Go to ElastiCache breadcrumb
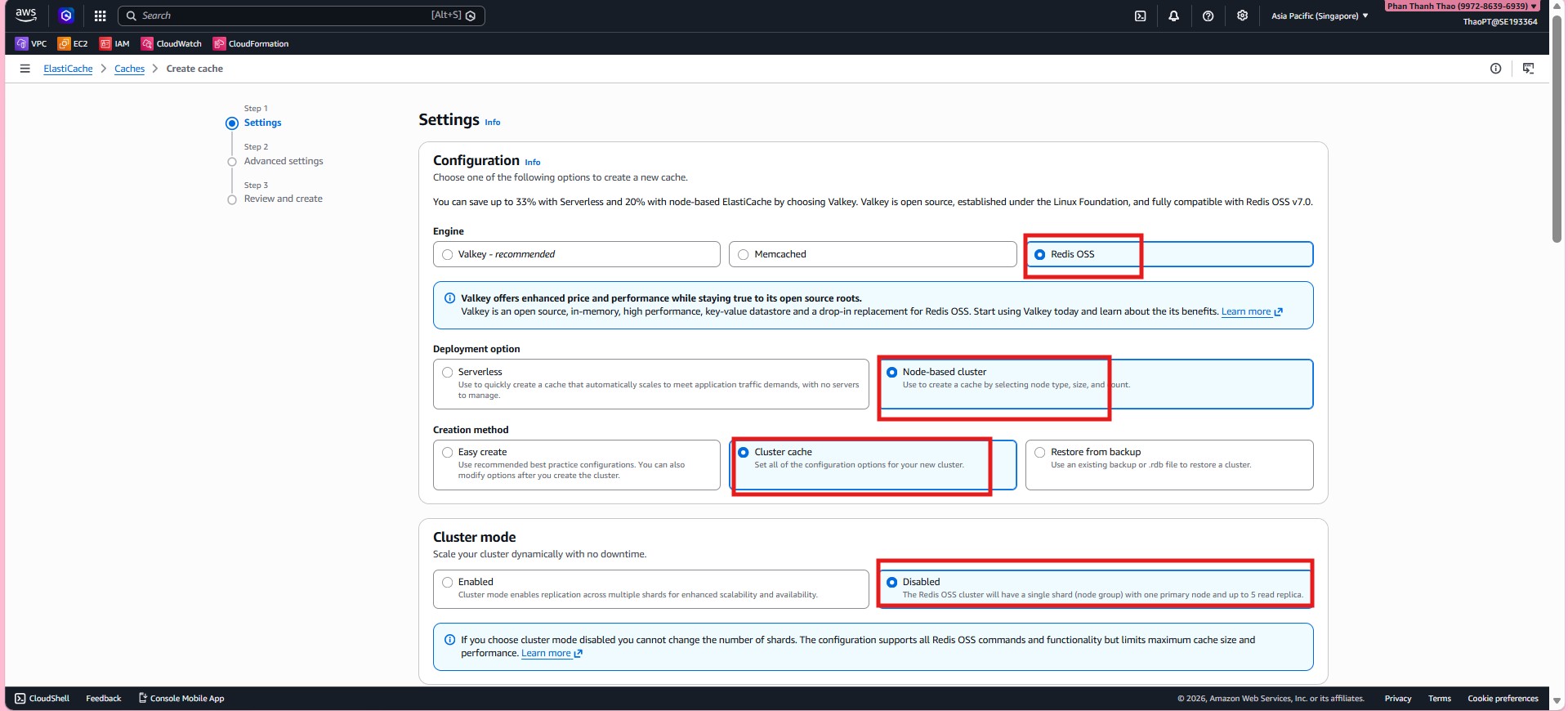 click(x=68, y=69)
